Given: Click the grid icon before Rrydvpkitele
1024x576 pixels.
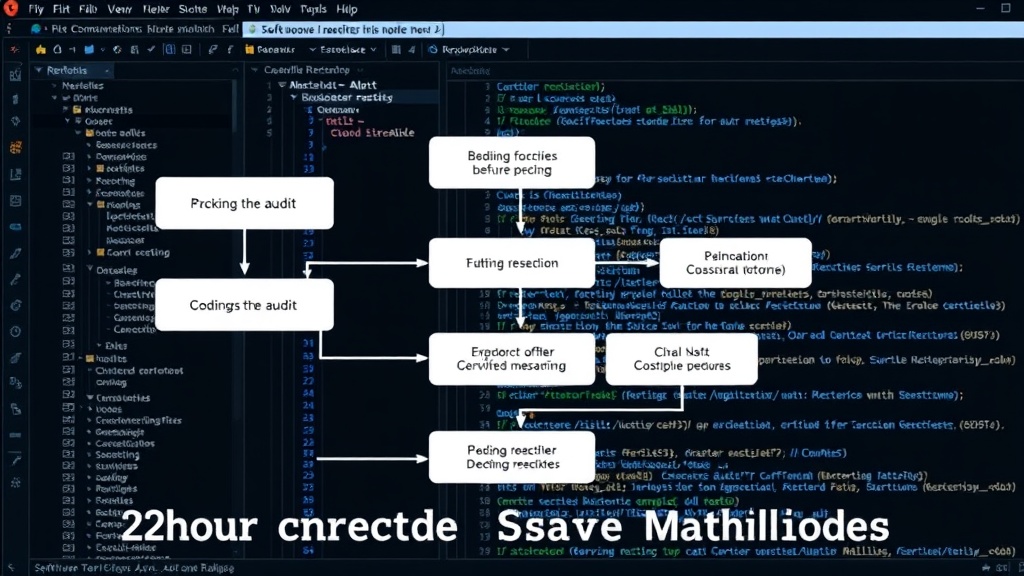Looking at the screenshot, I should click(396, 50).
